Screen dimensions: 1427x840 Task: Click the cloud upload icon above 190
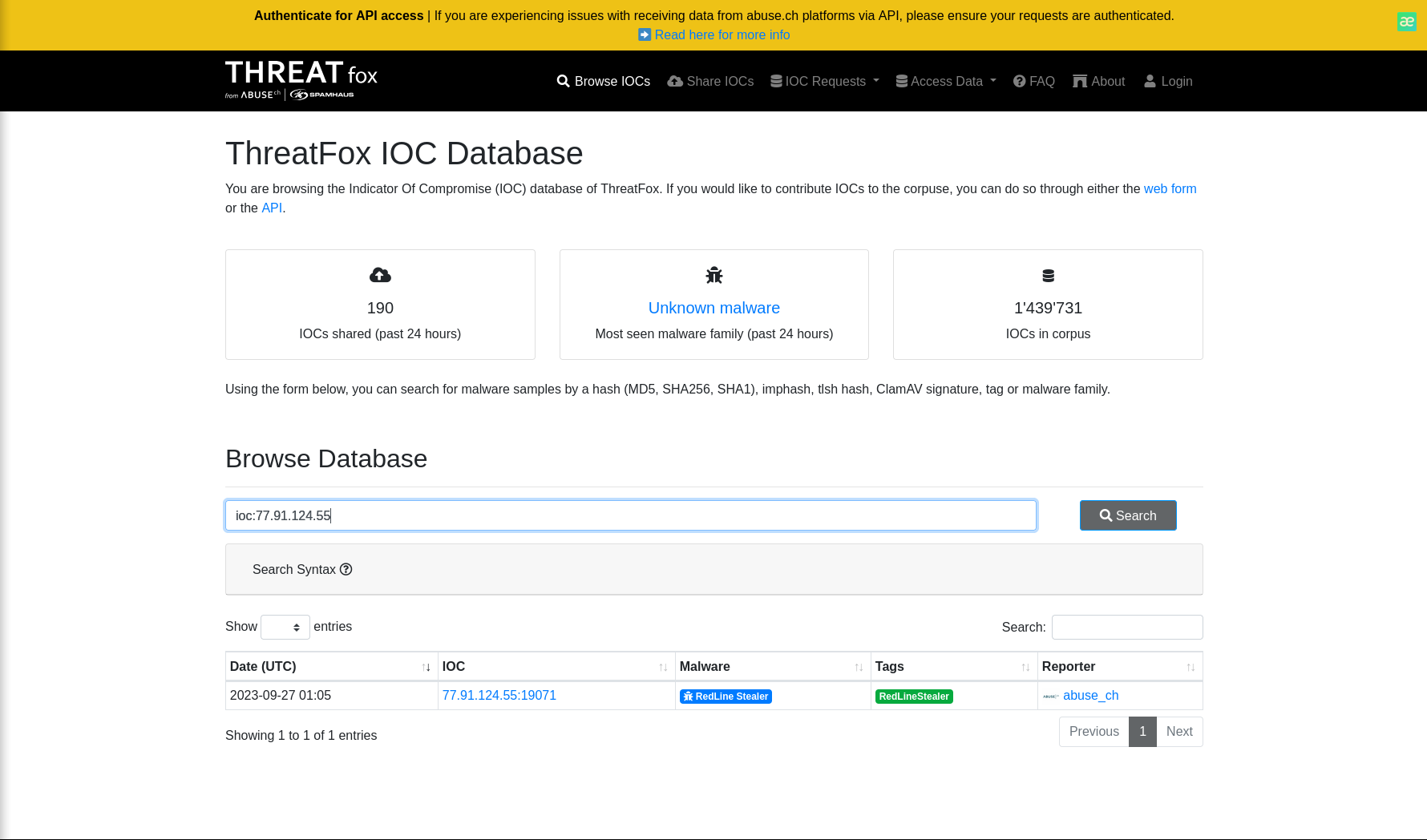click(x=380, y=275)
